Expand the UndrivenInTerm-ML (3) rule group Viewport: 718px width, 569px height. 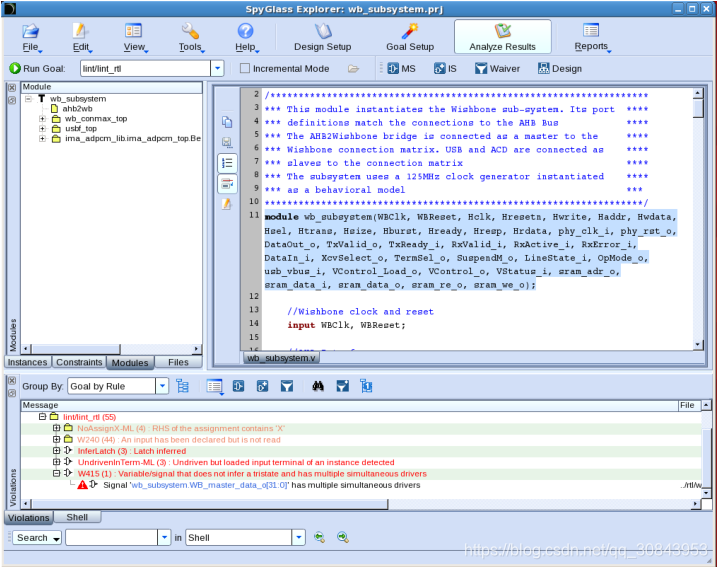pos(56,462)
